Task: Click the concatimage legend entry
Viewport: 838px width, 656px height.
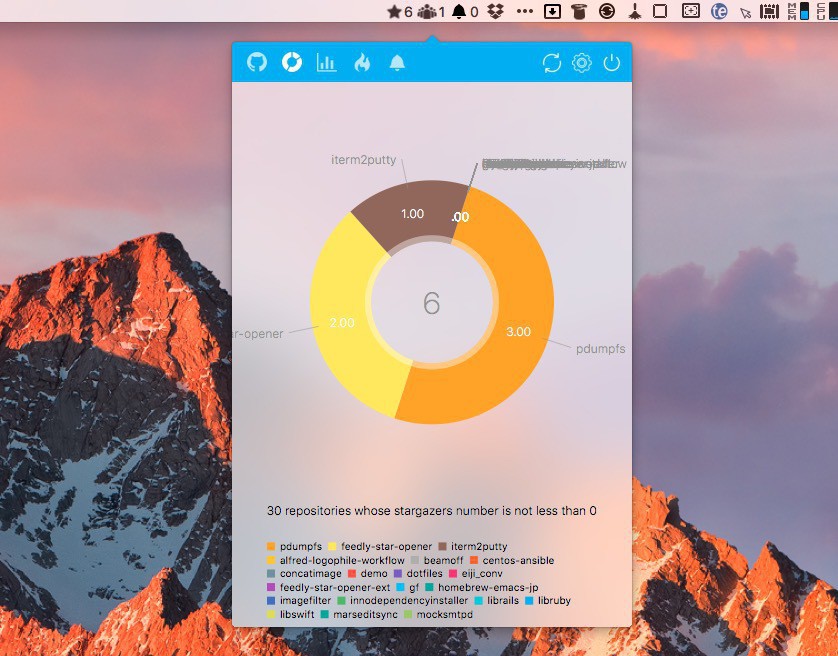Action: pos(304,574)
